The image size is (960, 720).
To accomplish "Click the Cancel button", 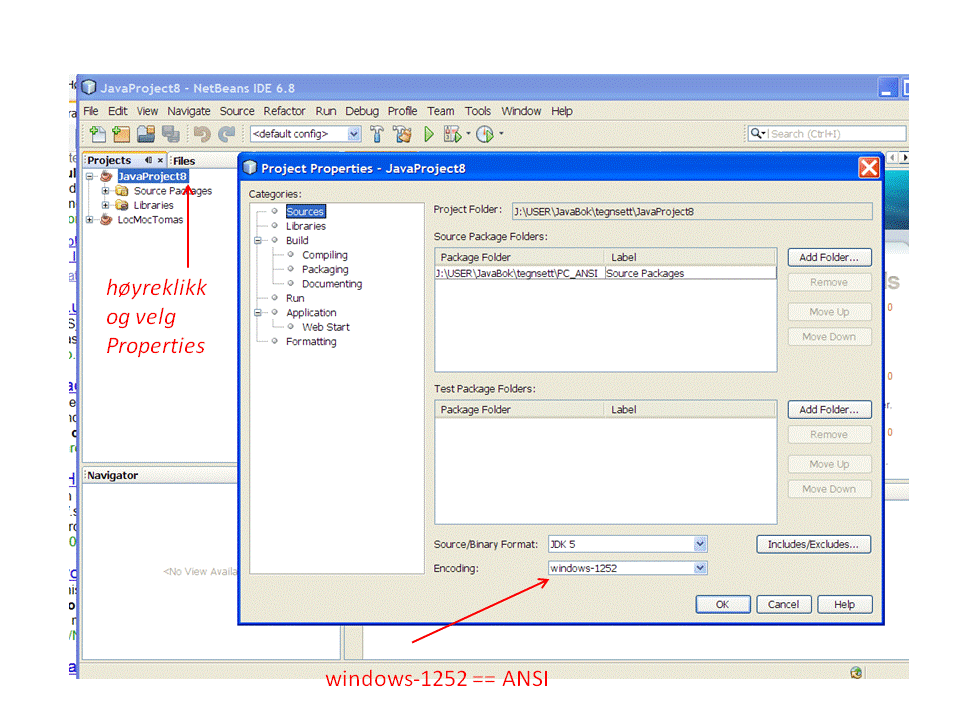I will 784,604.
